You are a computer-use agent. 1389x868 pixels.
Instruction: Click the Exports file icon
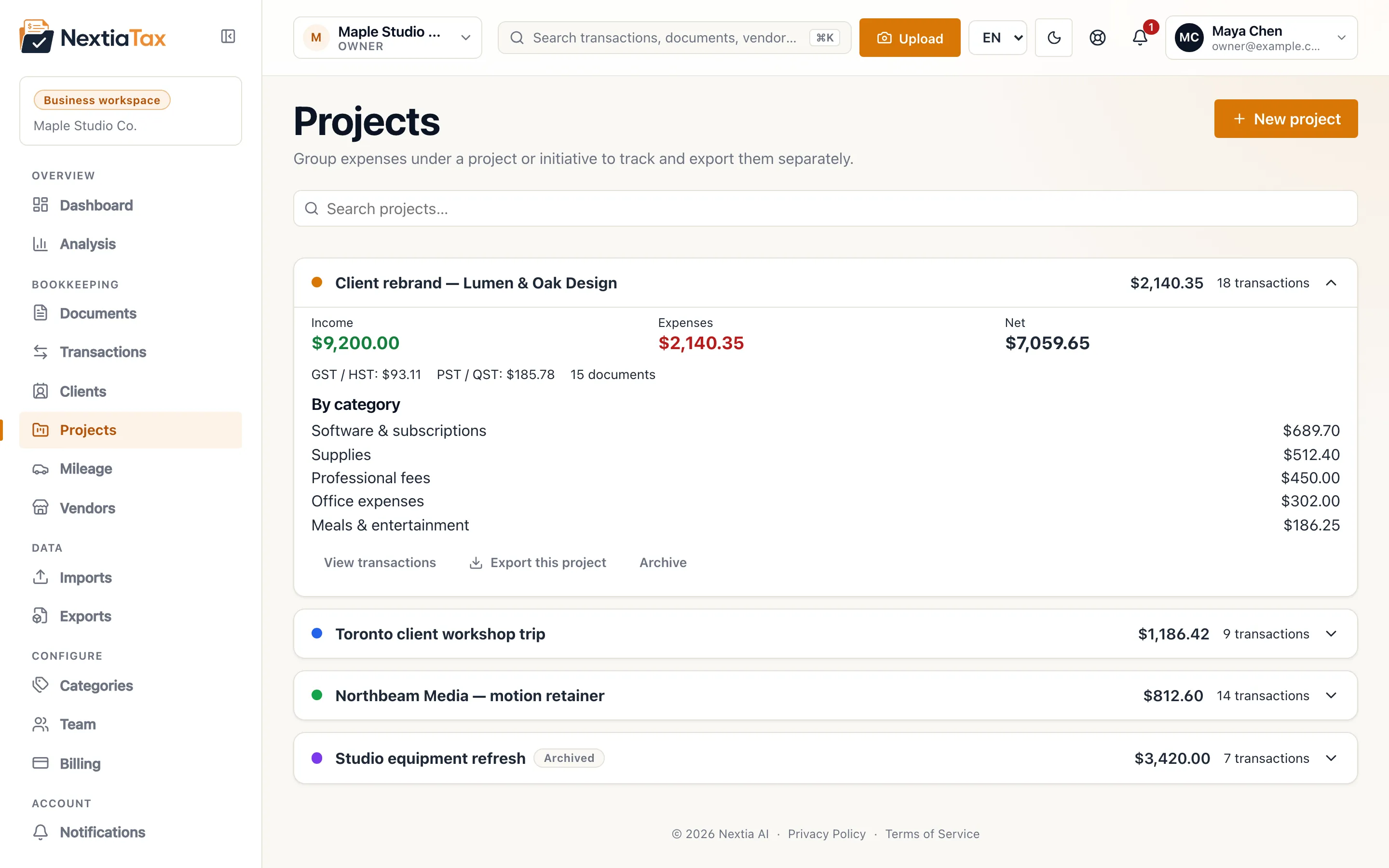(x=40, y=616)
